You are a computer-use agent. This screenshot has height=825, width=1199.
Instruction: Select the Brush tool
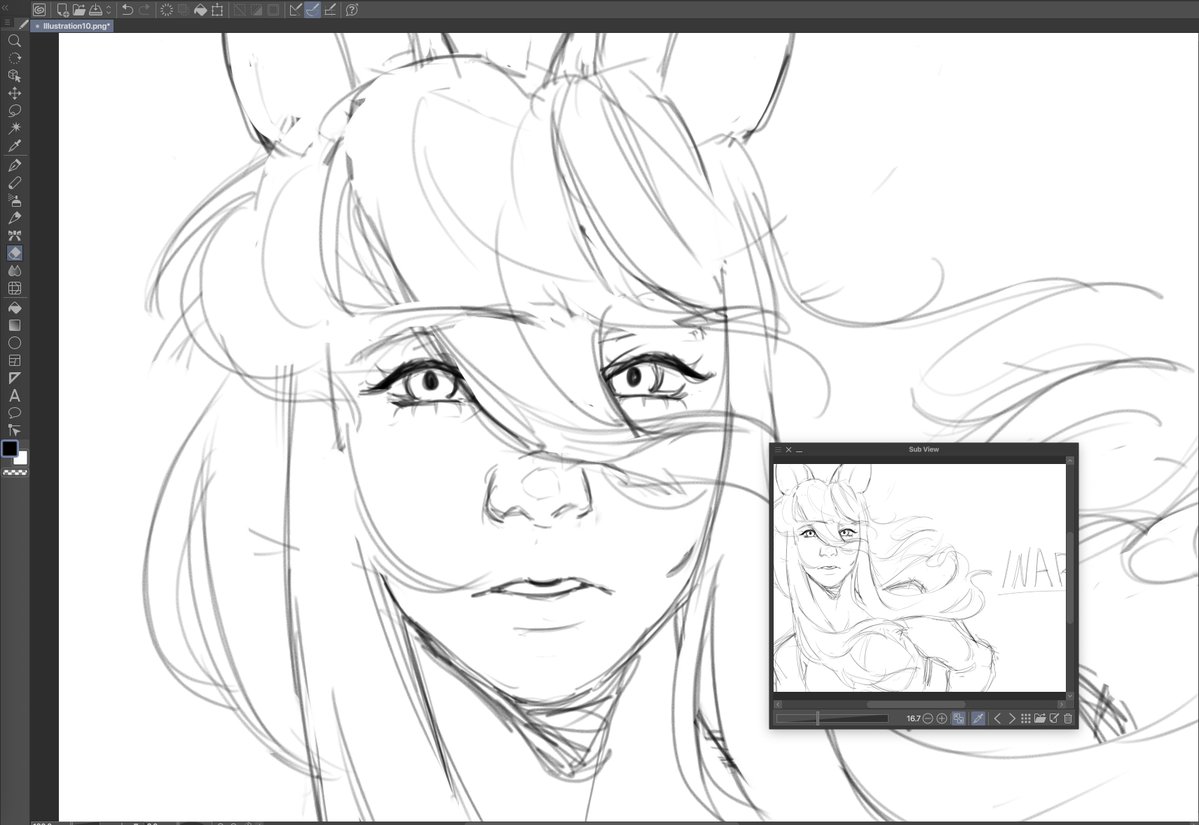coord(14,218)
